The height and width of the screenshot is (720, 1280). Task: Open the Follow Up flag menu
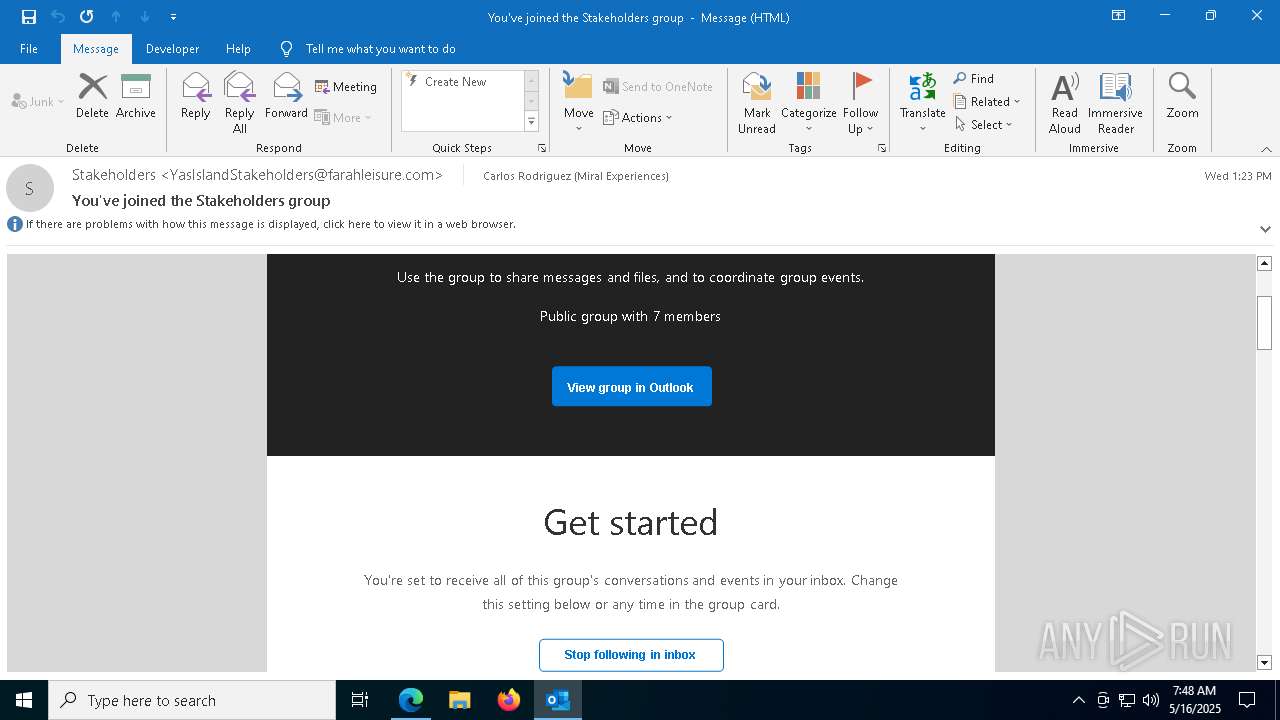click(860, 102)
